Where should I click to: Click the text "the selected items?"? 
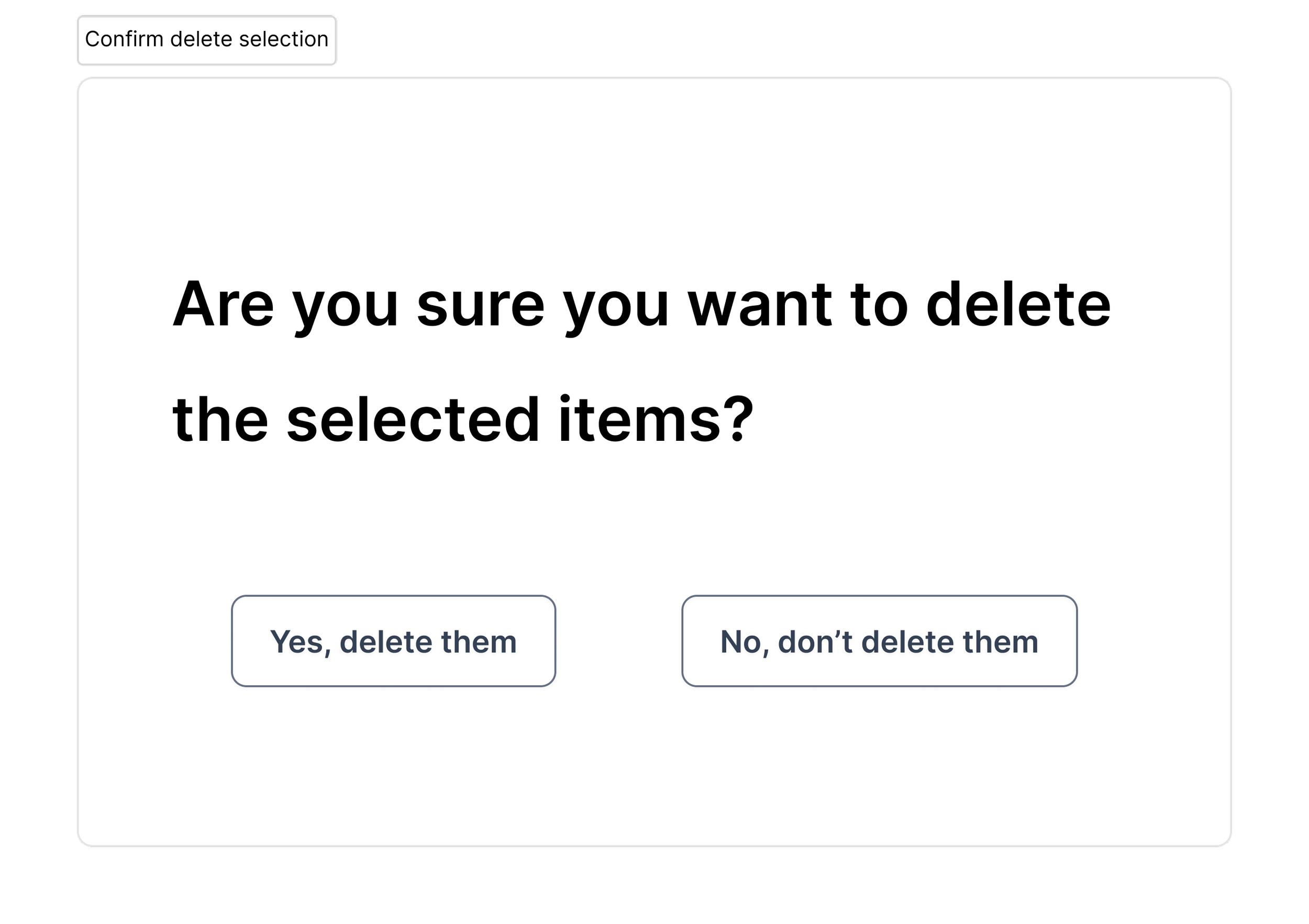click(x=463, y=421)
